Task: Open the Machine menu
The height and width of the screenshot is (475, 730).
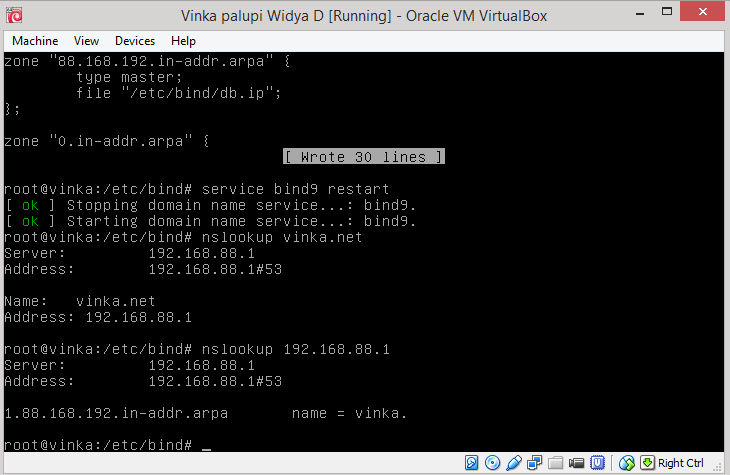Action: click(x=35, y=41)
